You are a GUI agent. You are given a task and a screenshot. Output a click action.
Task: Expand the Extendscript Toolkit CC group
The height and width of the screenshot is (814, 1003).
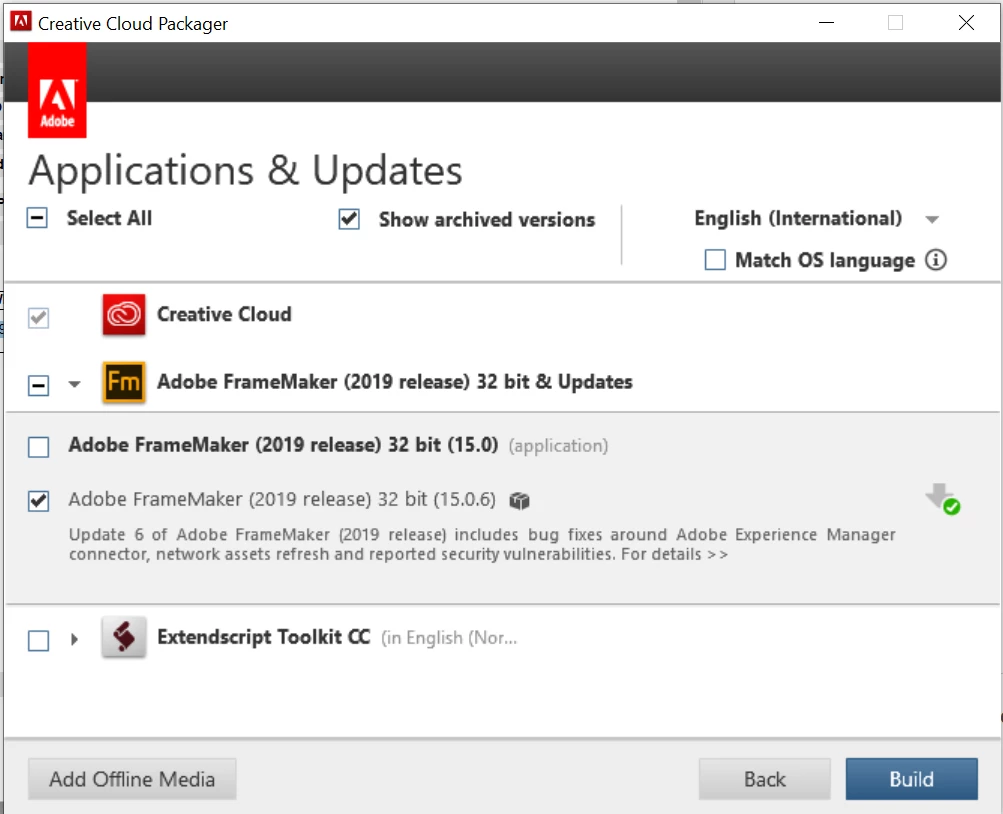[74, 639]
